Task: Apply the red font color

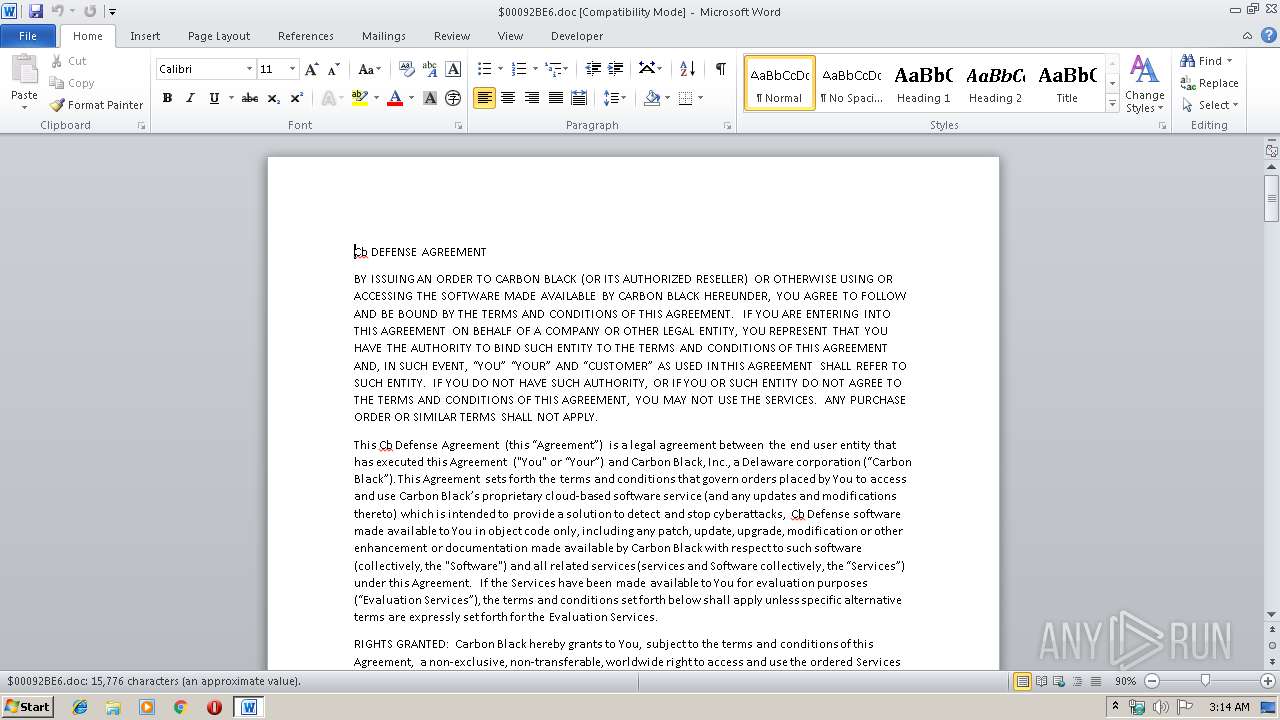Action: point(395,98)
